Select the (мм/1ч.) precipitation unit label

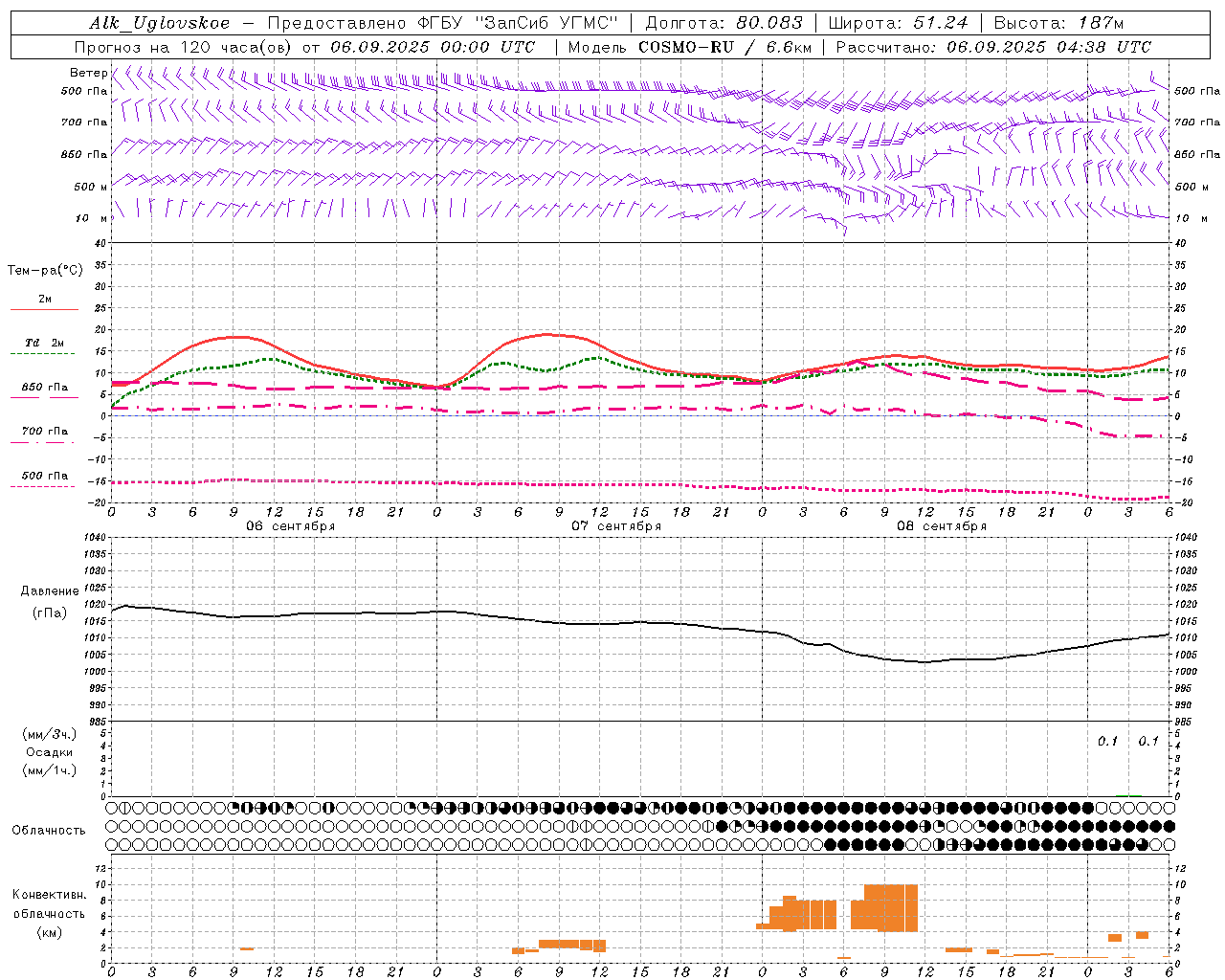(50, 770)
